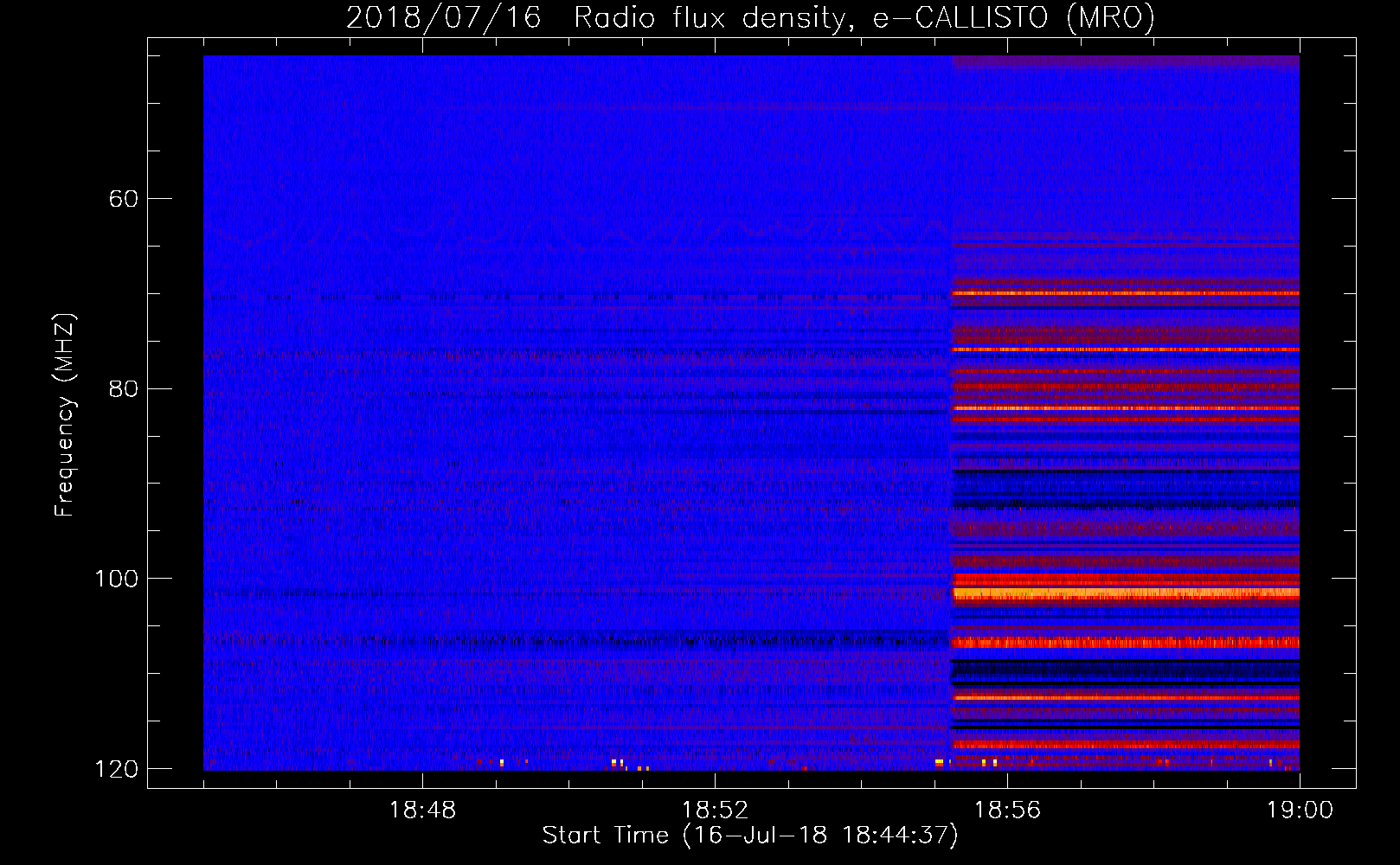Click the 80 frequency tick label

click(x=124, y=388)
